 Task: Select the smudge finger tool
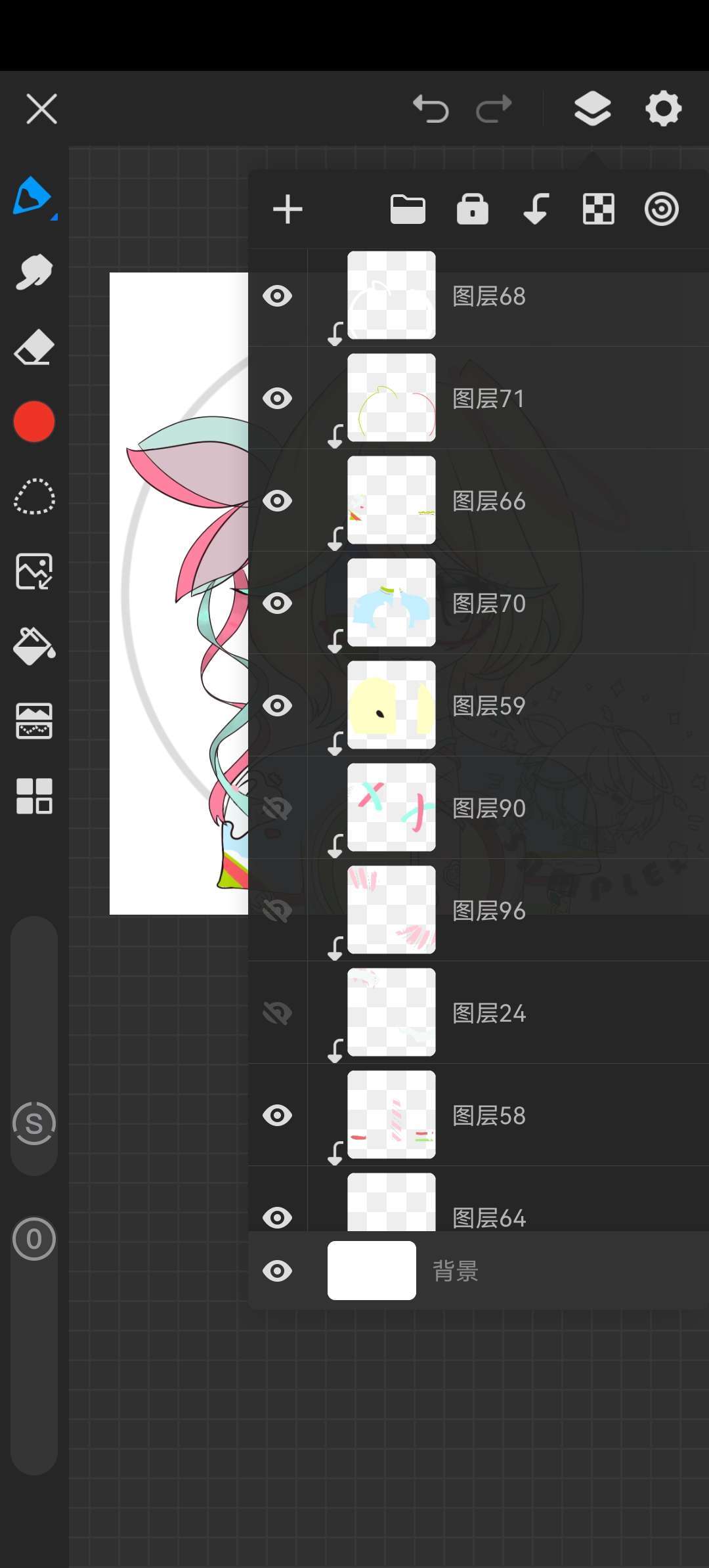(x=33, y=271)
